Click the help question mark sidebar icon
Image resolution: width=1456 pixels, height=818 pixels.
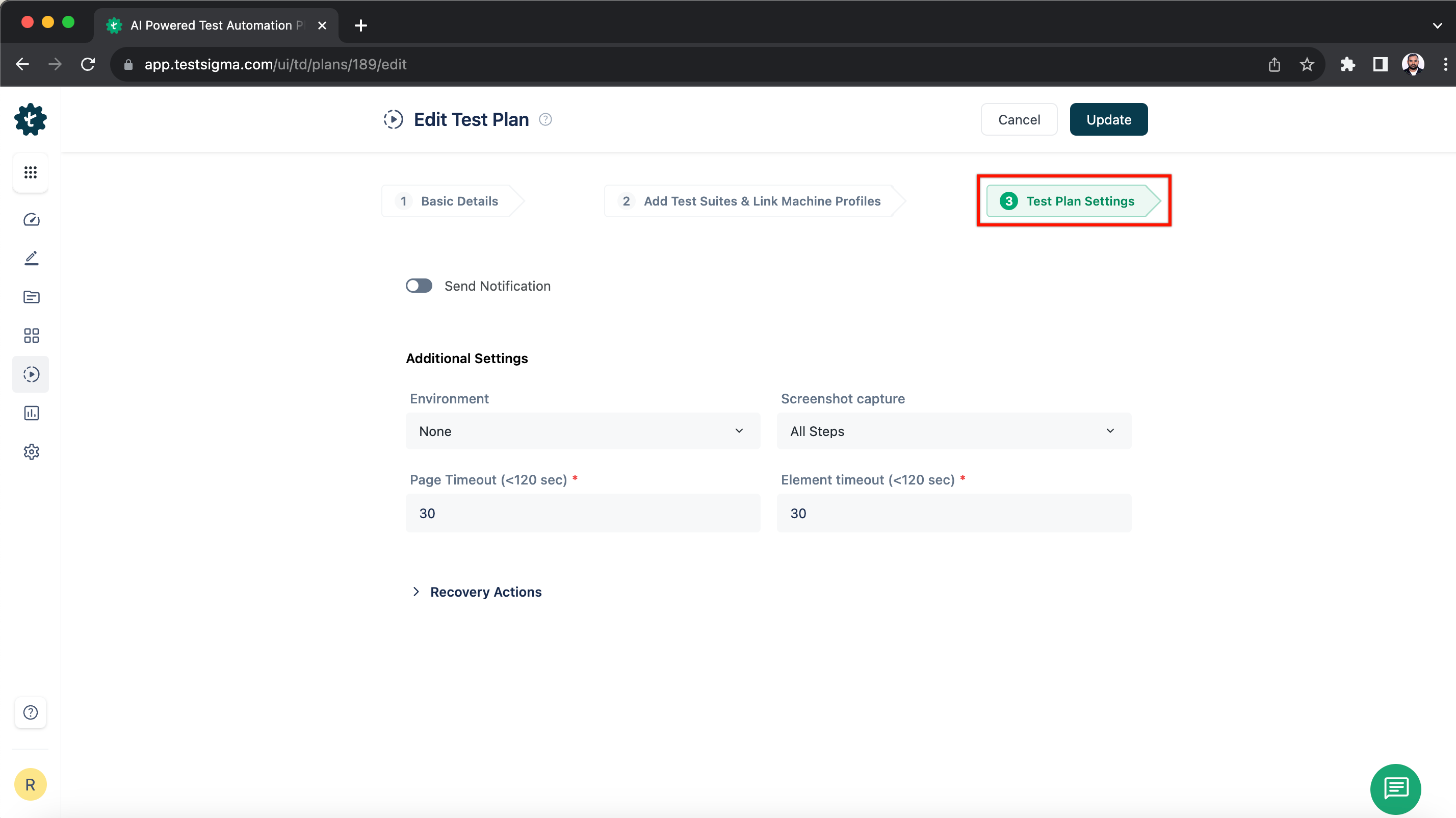(x=31, y=712)
